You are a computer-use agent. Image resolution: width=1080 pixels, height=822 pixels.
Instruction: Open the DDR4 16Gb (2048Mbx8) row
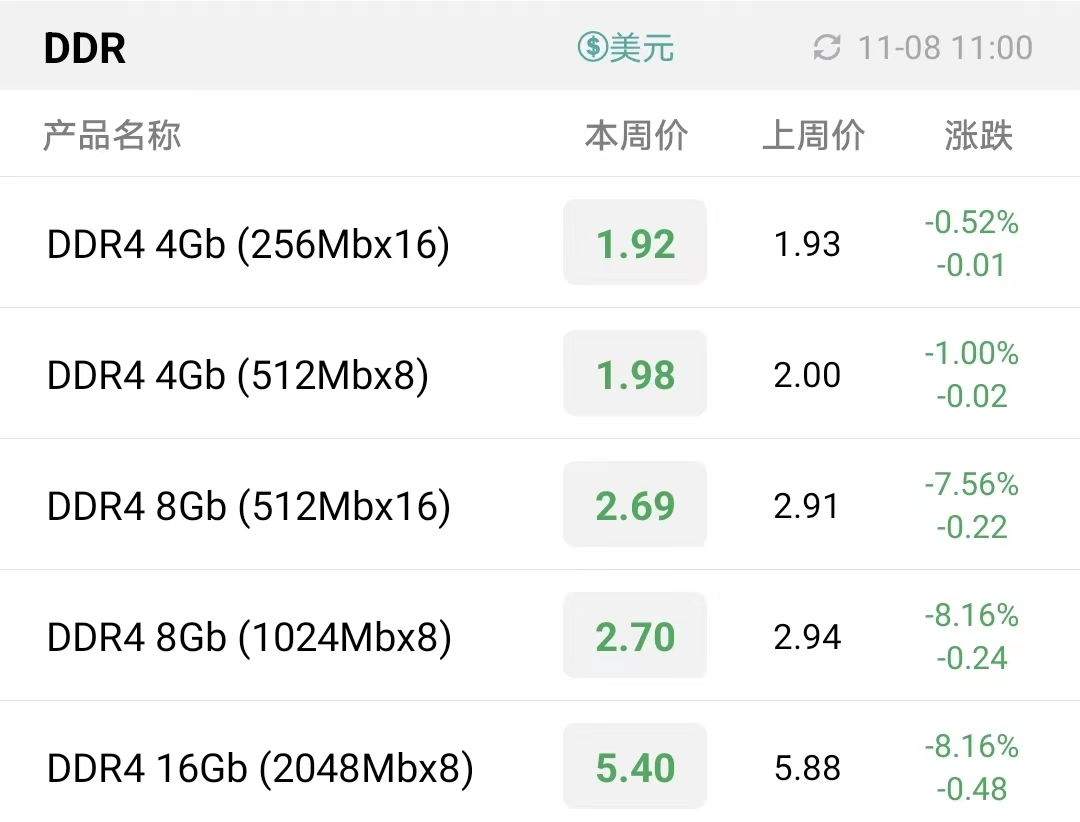(540, 762)
